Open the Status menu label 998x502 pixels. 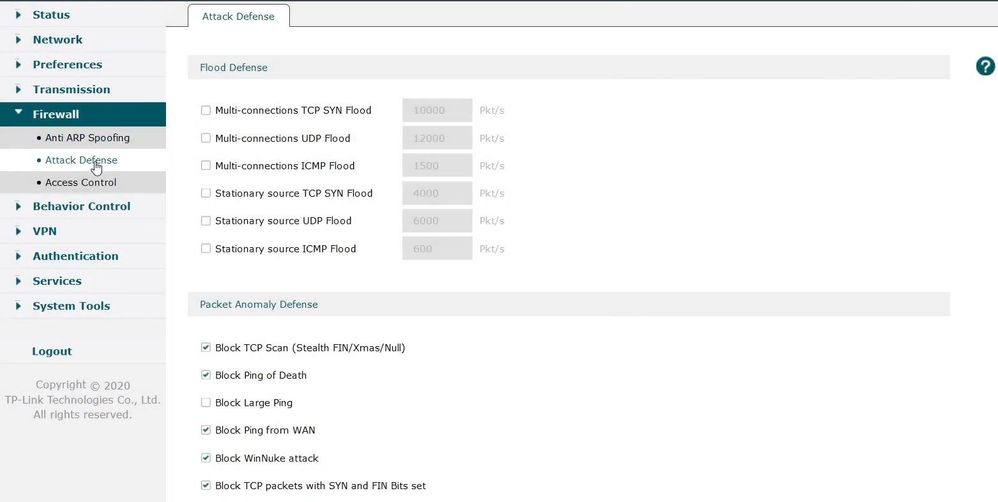tap(52, 15)
